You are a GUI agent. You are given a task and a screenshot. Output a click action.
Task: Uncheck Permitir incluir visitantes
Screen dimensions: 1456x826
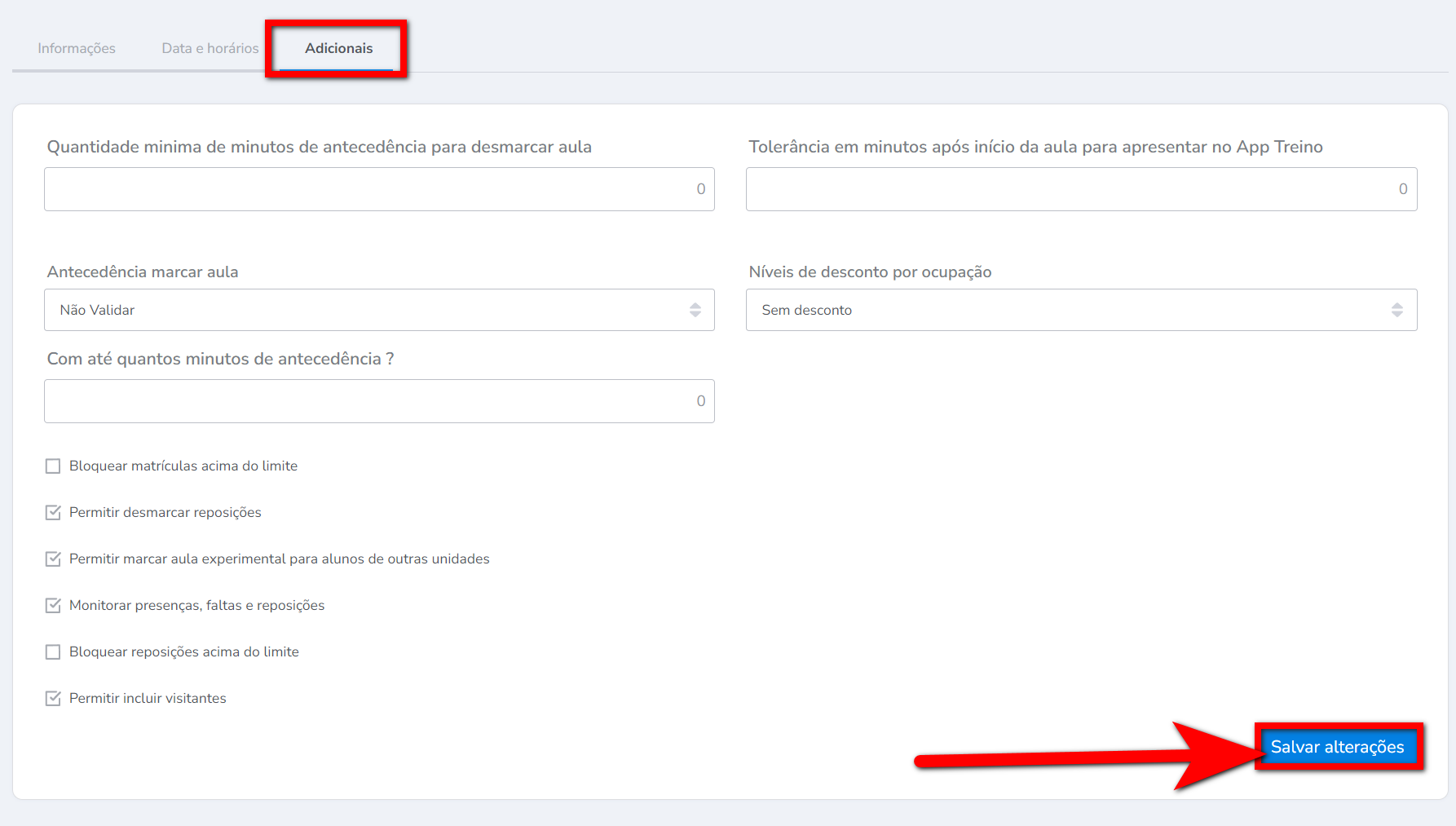(53, 699)
